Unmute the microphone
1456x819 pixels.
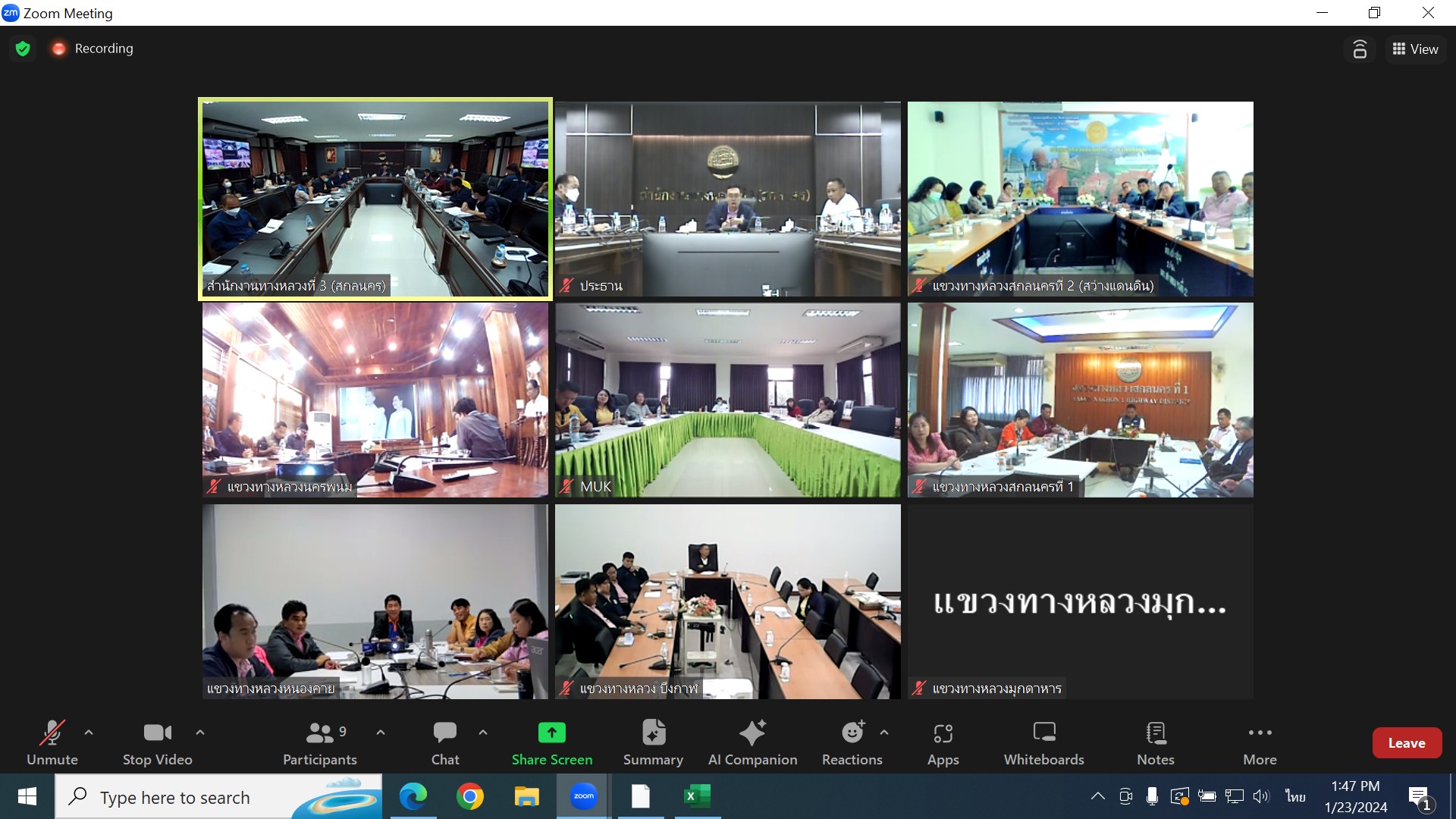point(52,742)
